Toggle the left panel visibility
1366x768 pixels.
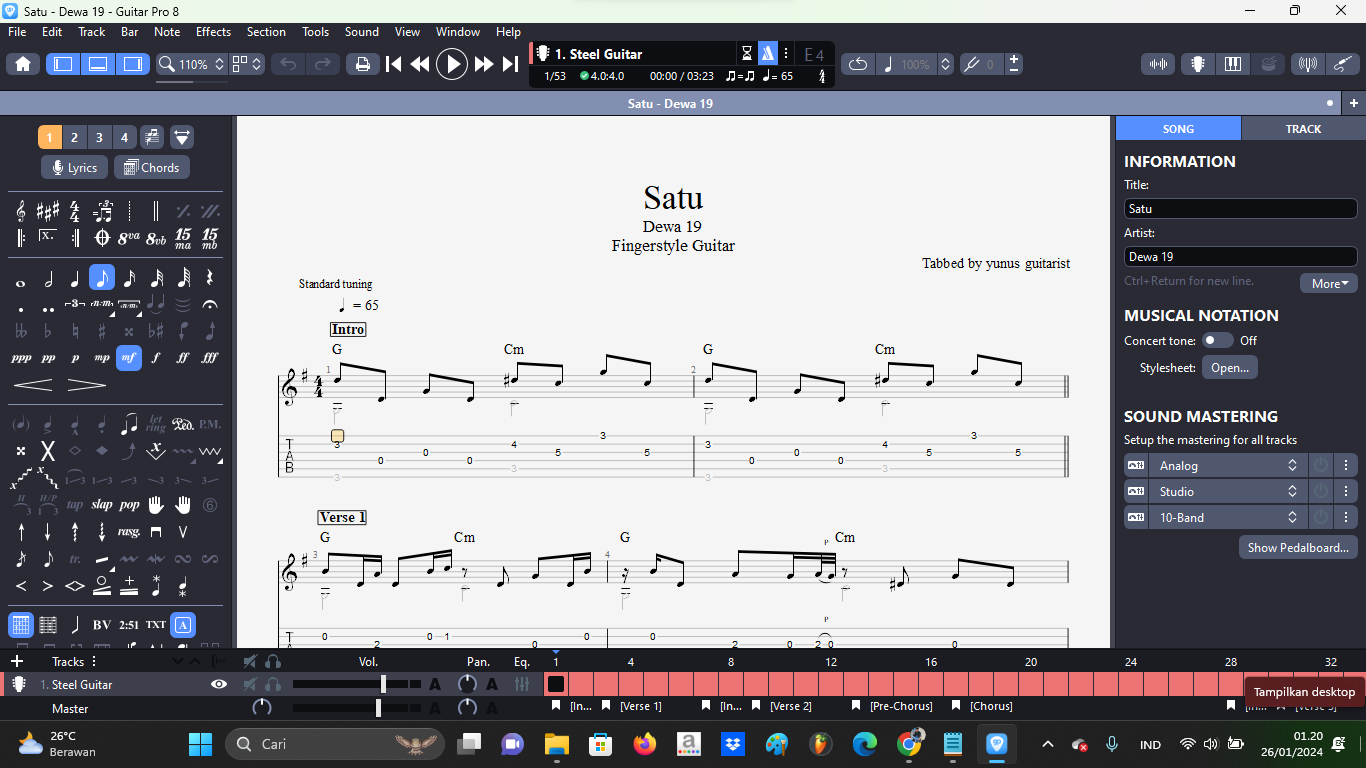click(x=62, y=64)
